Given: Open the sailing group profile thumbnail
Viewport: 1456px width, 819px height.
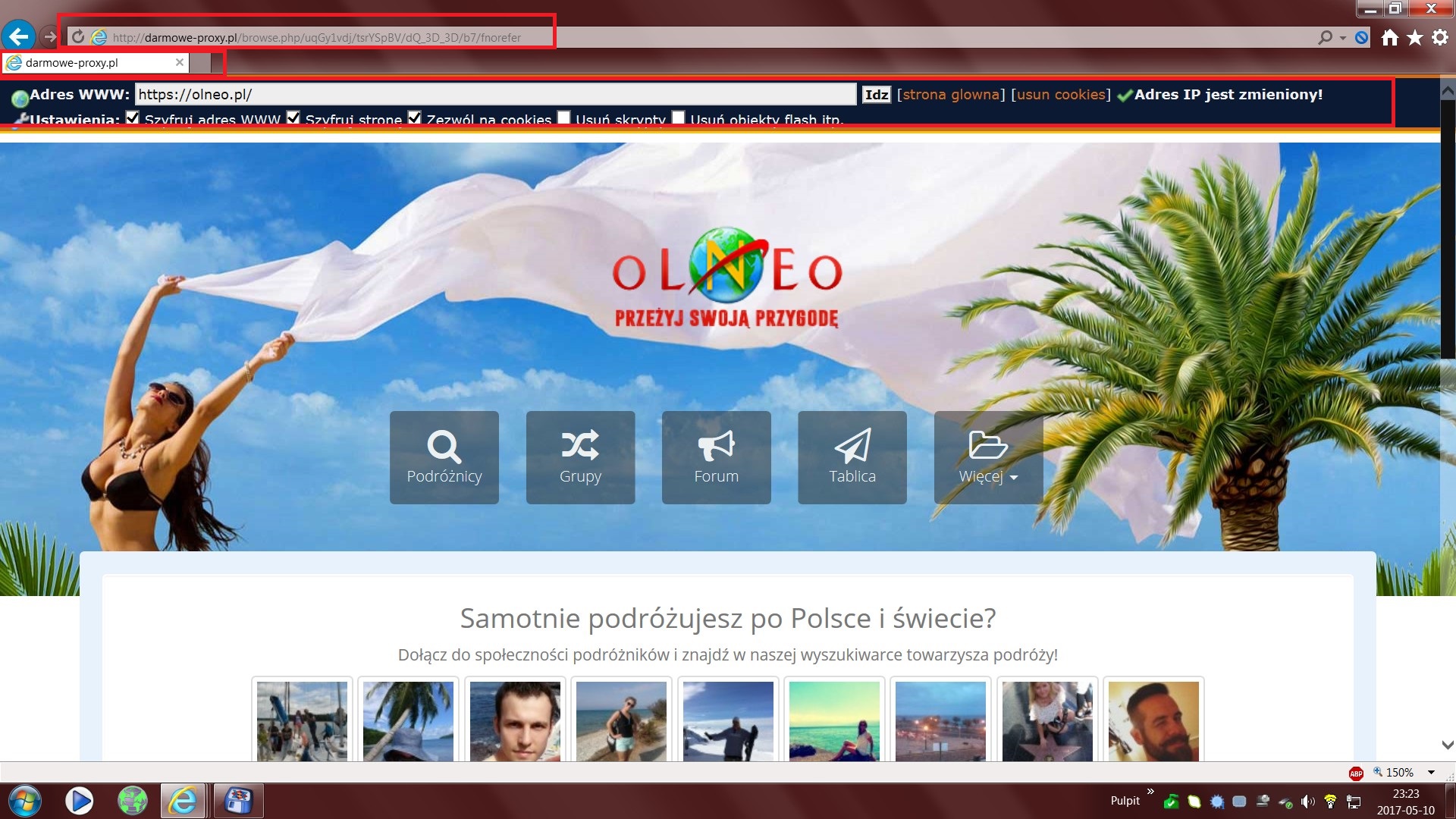Looking at the screenshot, I should point(302,720).
